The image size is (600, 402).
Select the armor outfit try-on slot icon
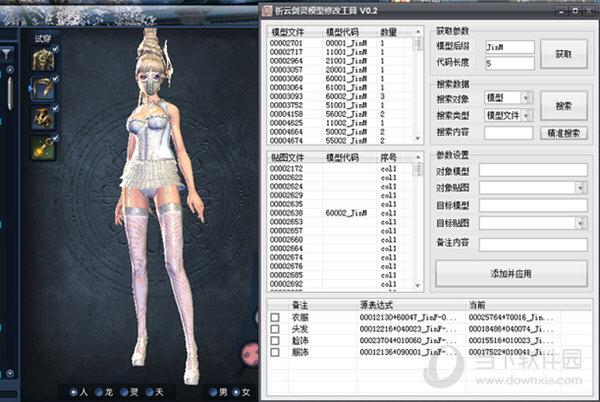[x=43, y=60]
